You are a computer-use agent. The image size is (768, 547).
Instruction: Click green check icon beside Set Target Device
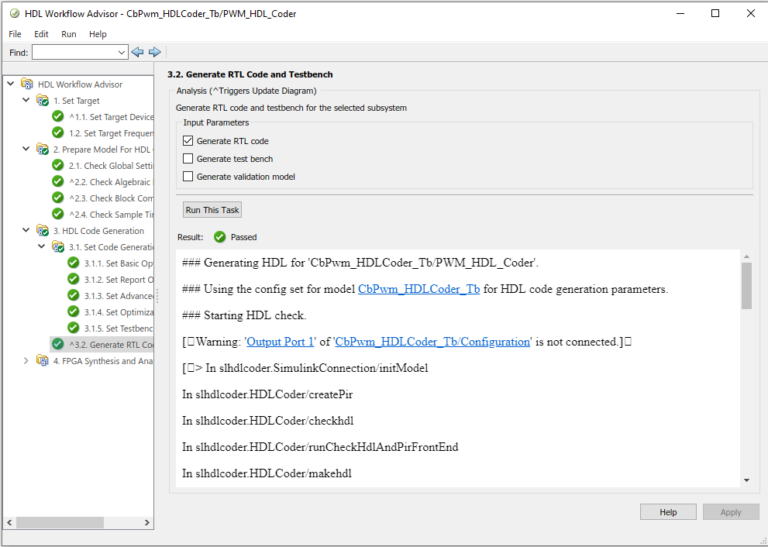coord(58,117)
